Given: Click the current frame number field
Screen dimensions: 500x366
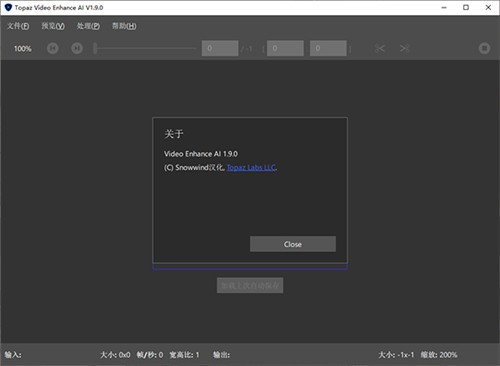Looking at the screenshot, I should [220, 48].
